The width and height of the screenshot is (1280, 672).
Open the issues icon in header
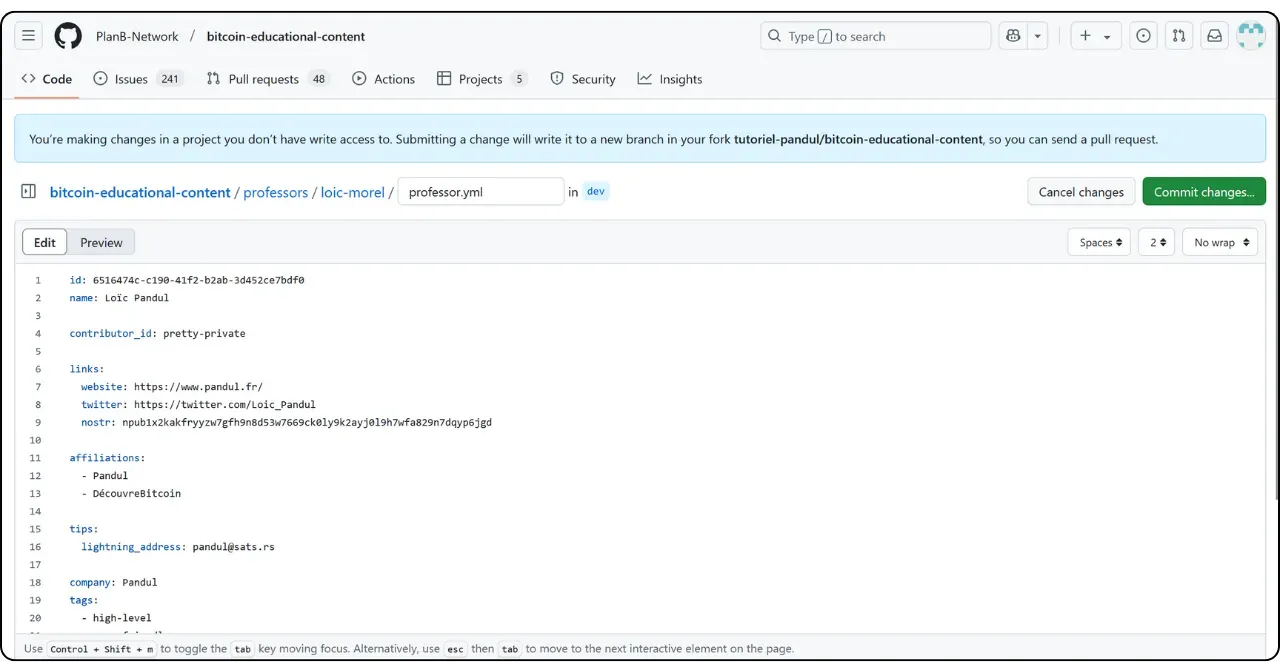(1143, 36)
